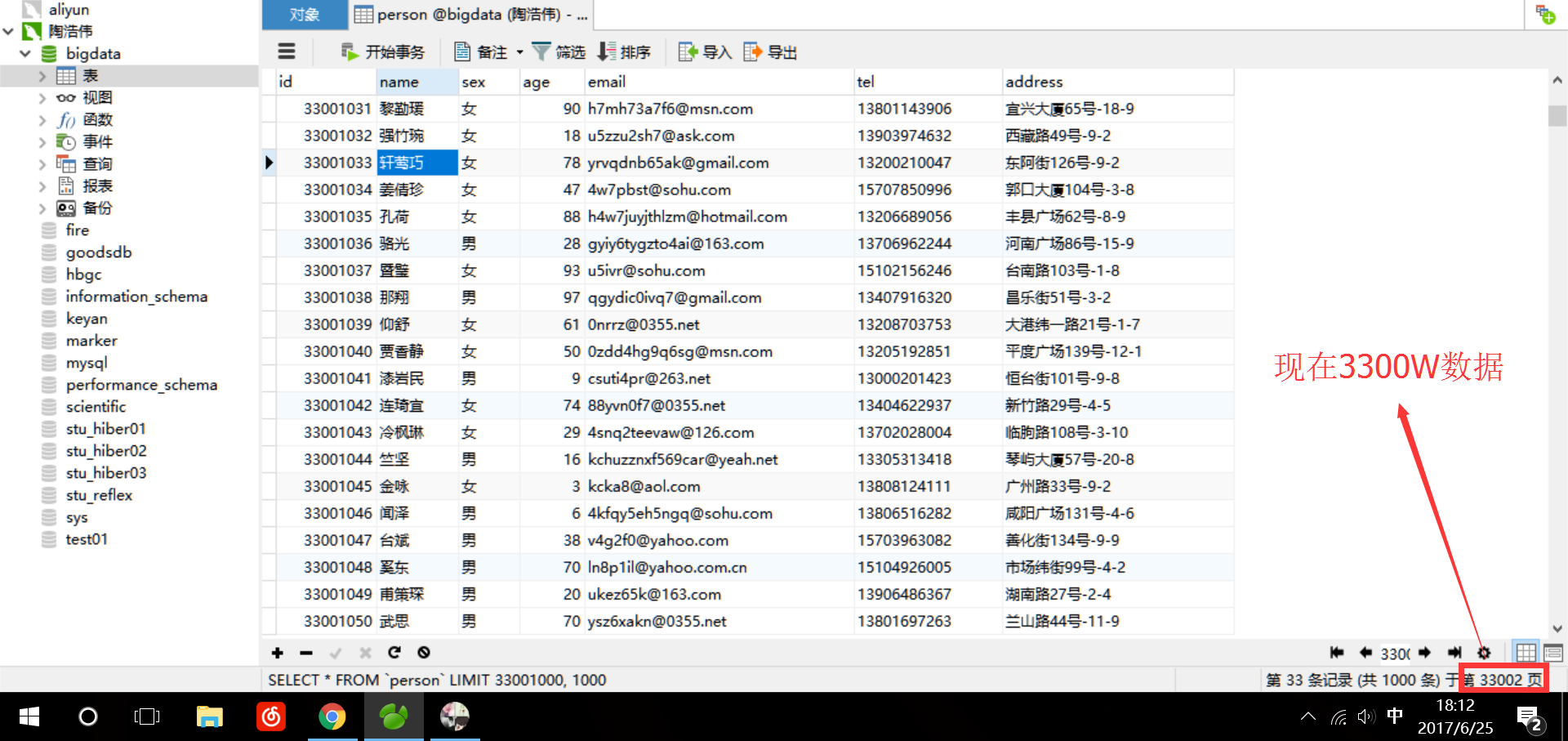Select the information_schema database

coord(136,297)
